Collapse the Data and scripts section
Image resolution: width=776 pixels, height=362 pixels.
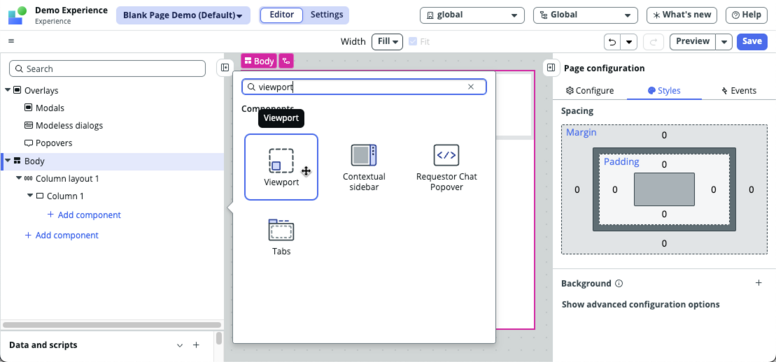tap(180, 345)
